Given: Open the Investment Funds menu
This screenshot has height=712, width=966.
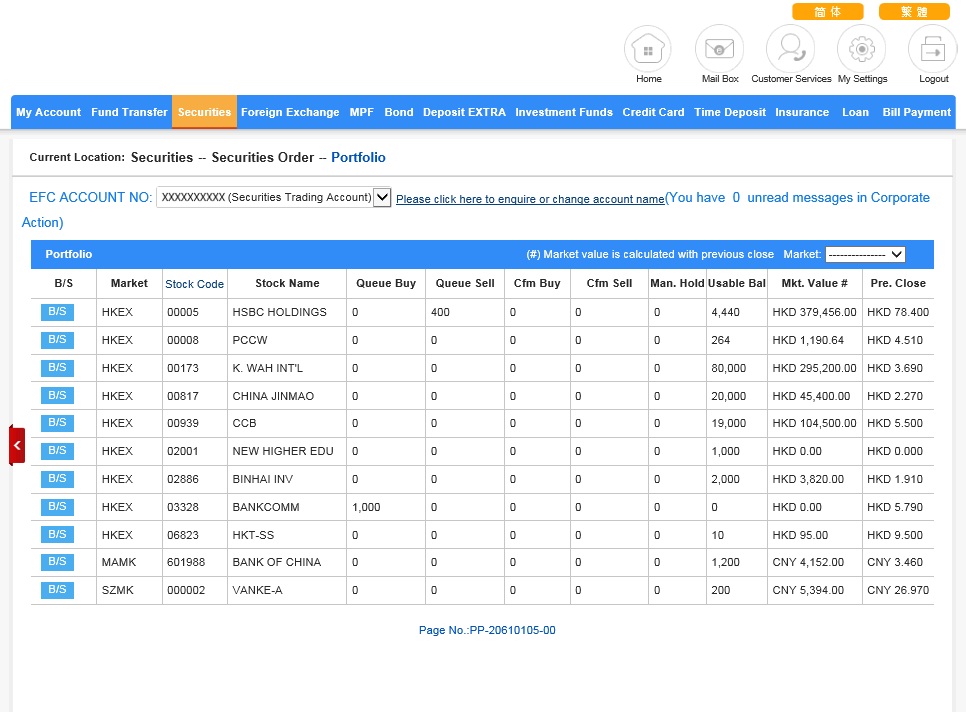Looking at the screenshot, I should point(564,113).
